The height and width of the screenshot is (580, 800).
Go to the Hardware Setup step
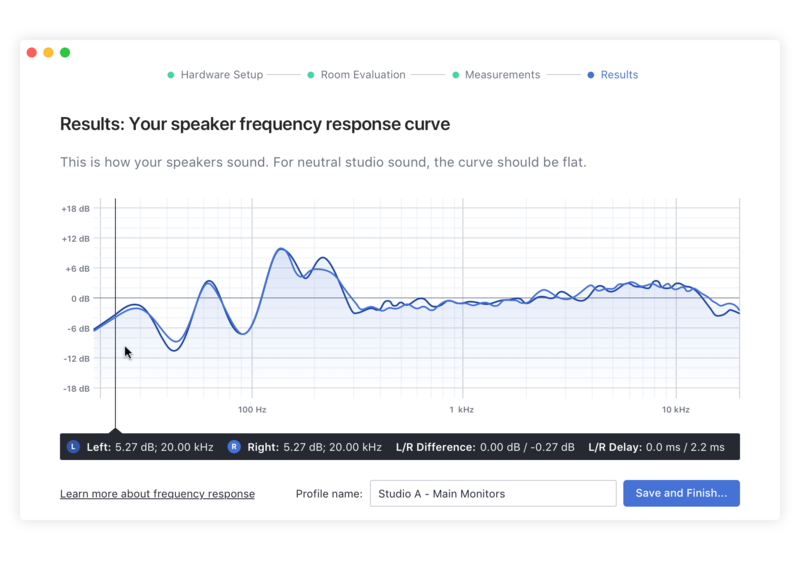221,75
